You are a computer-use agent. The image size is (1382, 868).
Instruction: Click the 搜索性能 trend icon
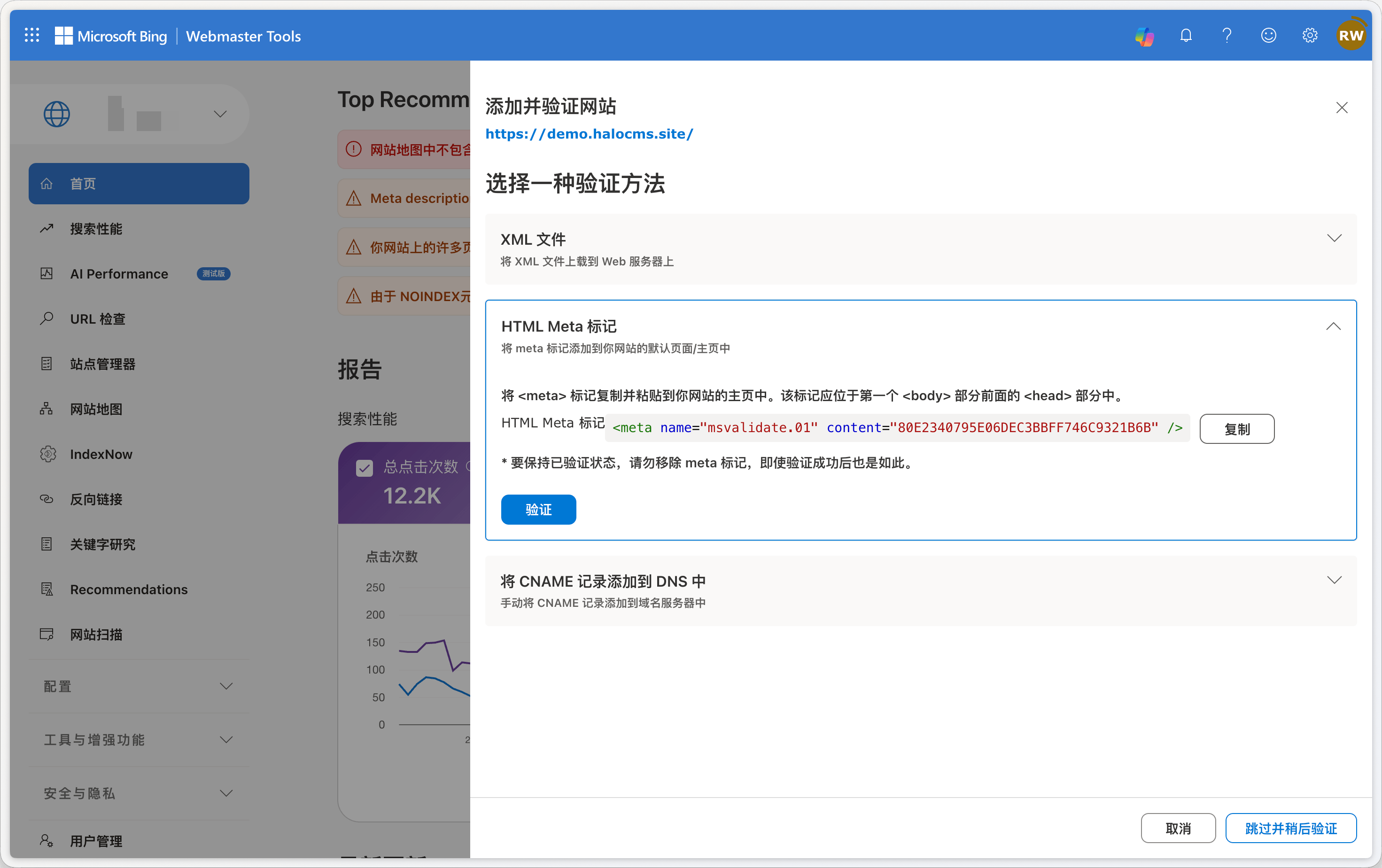click(47, 228)
